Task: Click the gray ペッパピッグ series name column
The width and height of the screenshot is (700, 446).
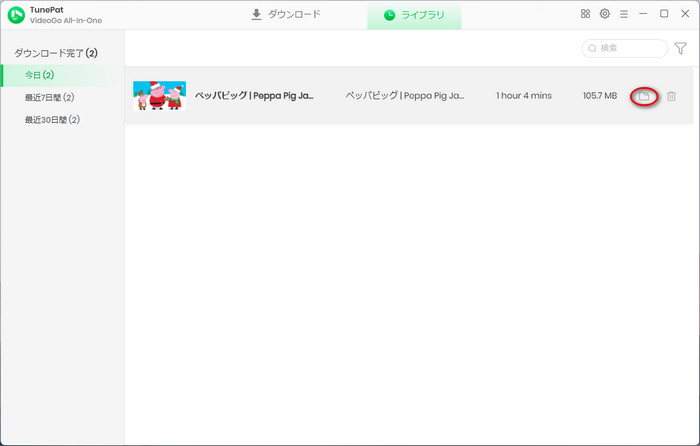Action: [x=404, y=96]
